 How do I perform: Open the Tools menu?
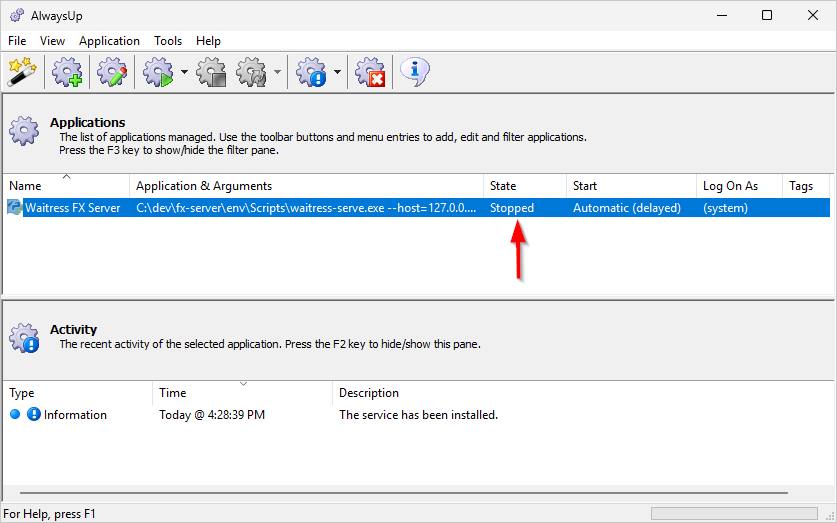(168, 41)
